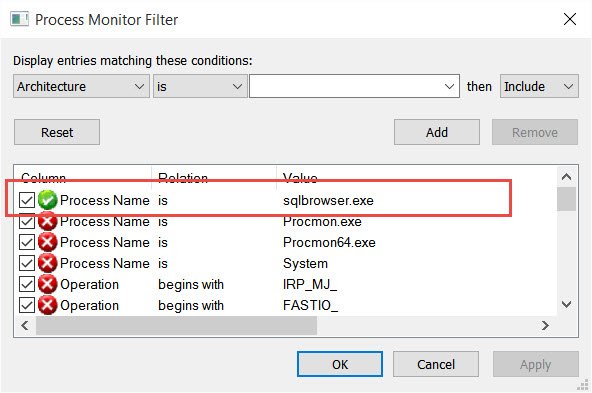This screenshot has height=393, width=592.
Task: Select the 'sqlbrowser.exe' value text
Action: 328,200
